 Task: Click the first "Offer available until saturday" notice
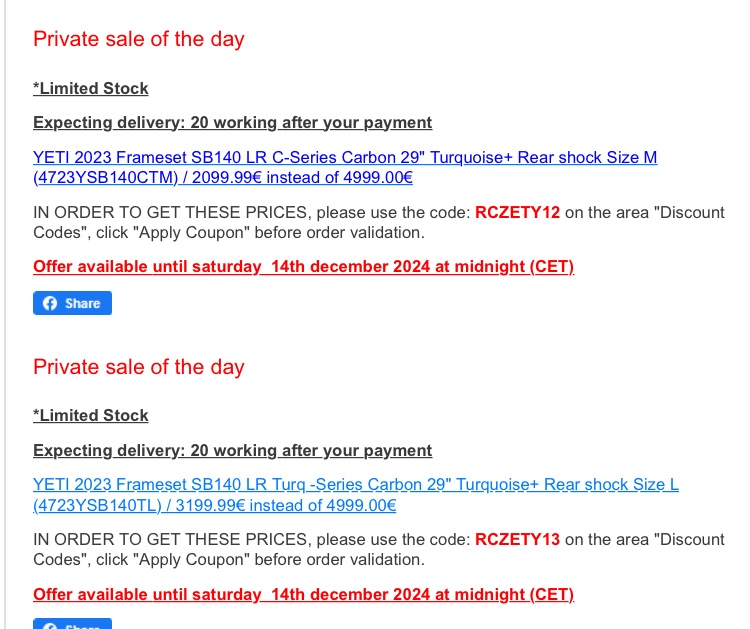coord(303,267)
